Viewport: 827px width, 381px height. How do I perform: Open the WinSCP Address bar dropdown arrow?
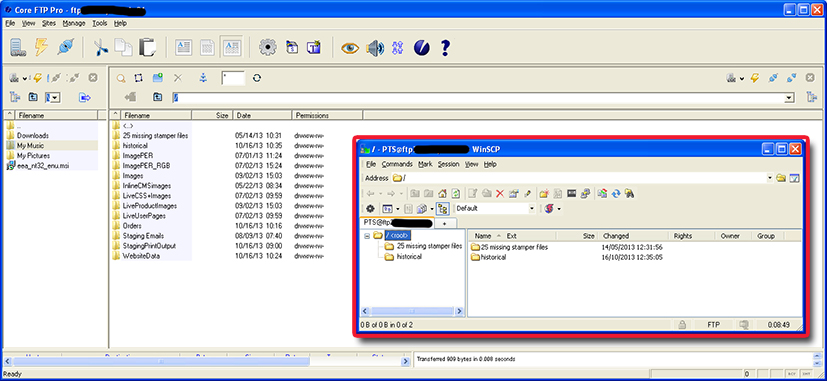[x=770, y=178]
